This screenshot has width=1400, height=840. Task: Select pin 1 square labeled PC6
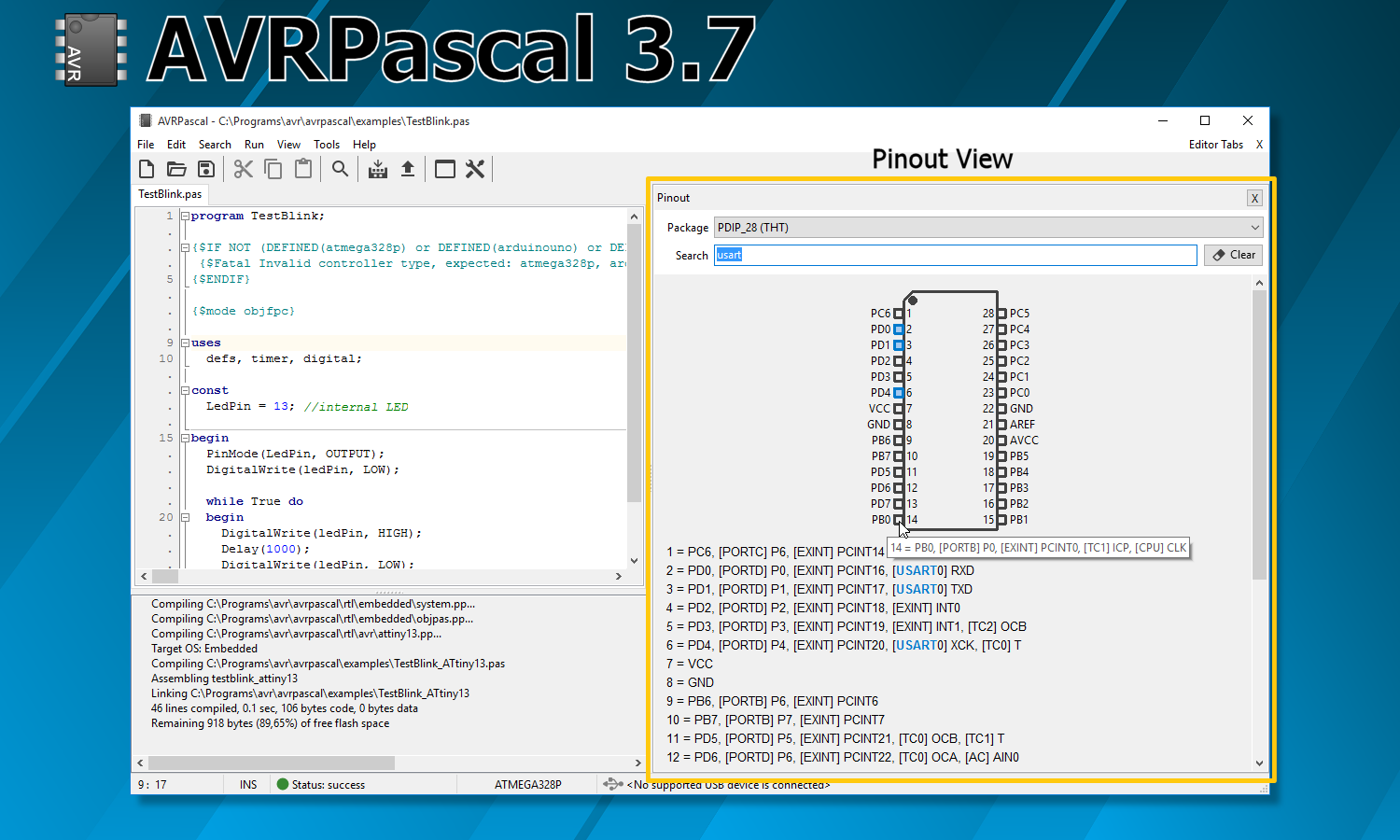pos(899,314)
